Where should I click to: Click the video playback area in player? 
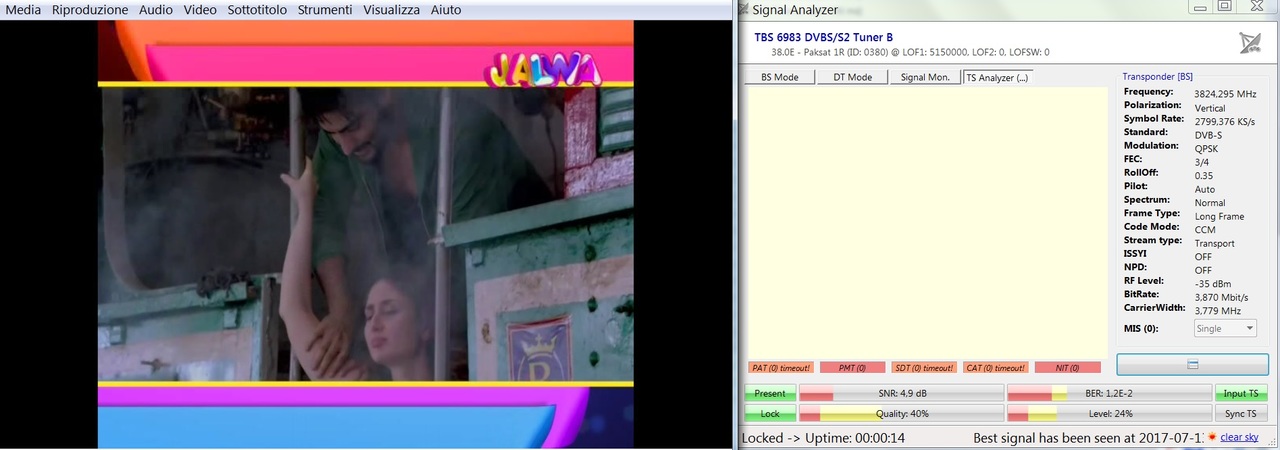(366, 233)
